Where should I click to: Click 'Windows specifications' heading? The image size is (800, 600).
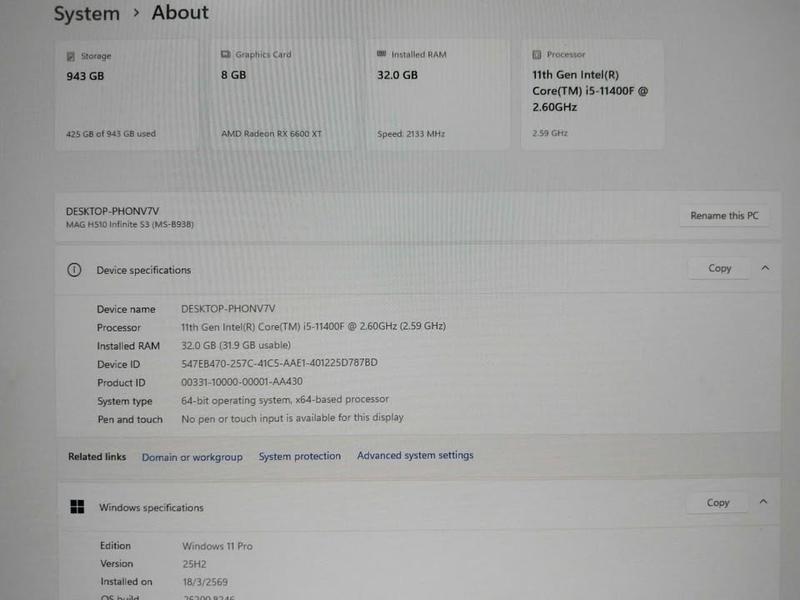click(151, 508)
